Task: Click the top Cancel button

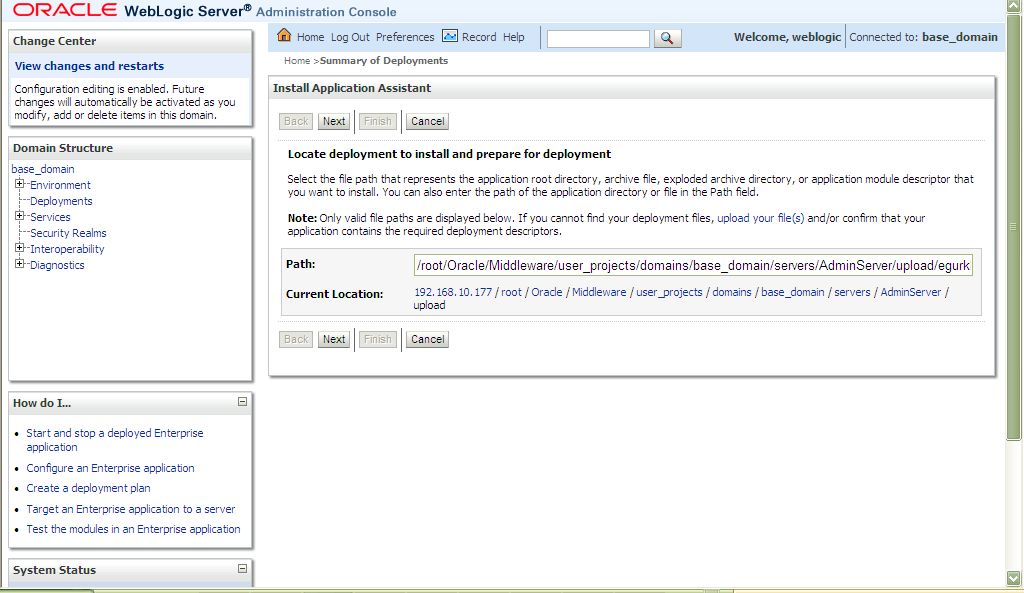Action: point(427,121)
